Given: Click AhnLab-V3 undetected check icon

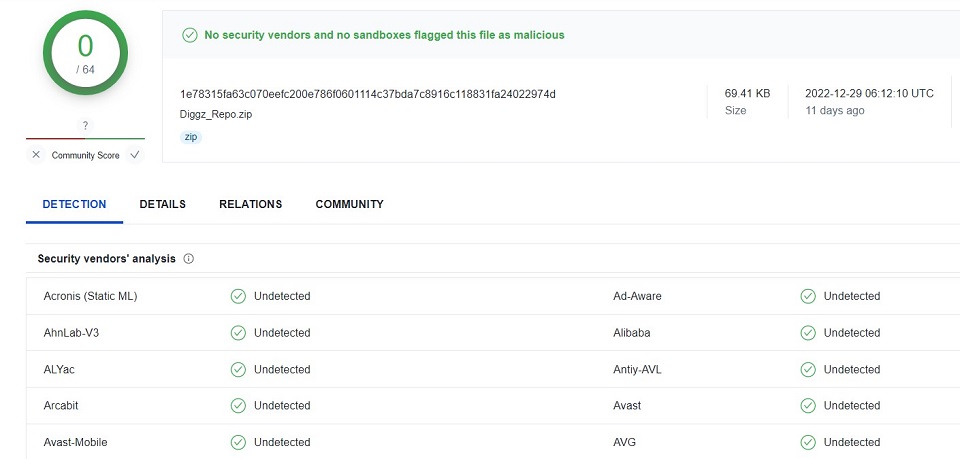Looking at the screenshot, I should coord(238,333).
